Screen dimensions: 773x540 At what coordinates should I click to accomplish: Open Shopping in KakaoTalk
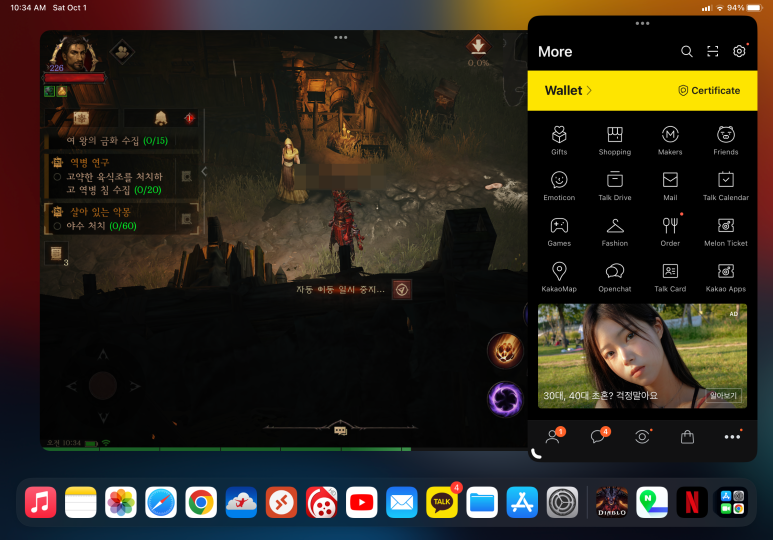coord(615,140)
